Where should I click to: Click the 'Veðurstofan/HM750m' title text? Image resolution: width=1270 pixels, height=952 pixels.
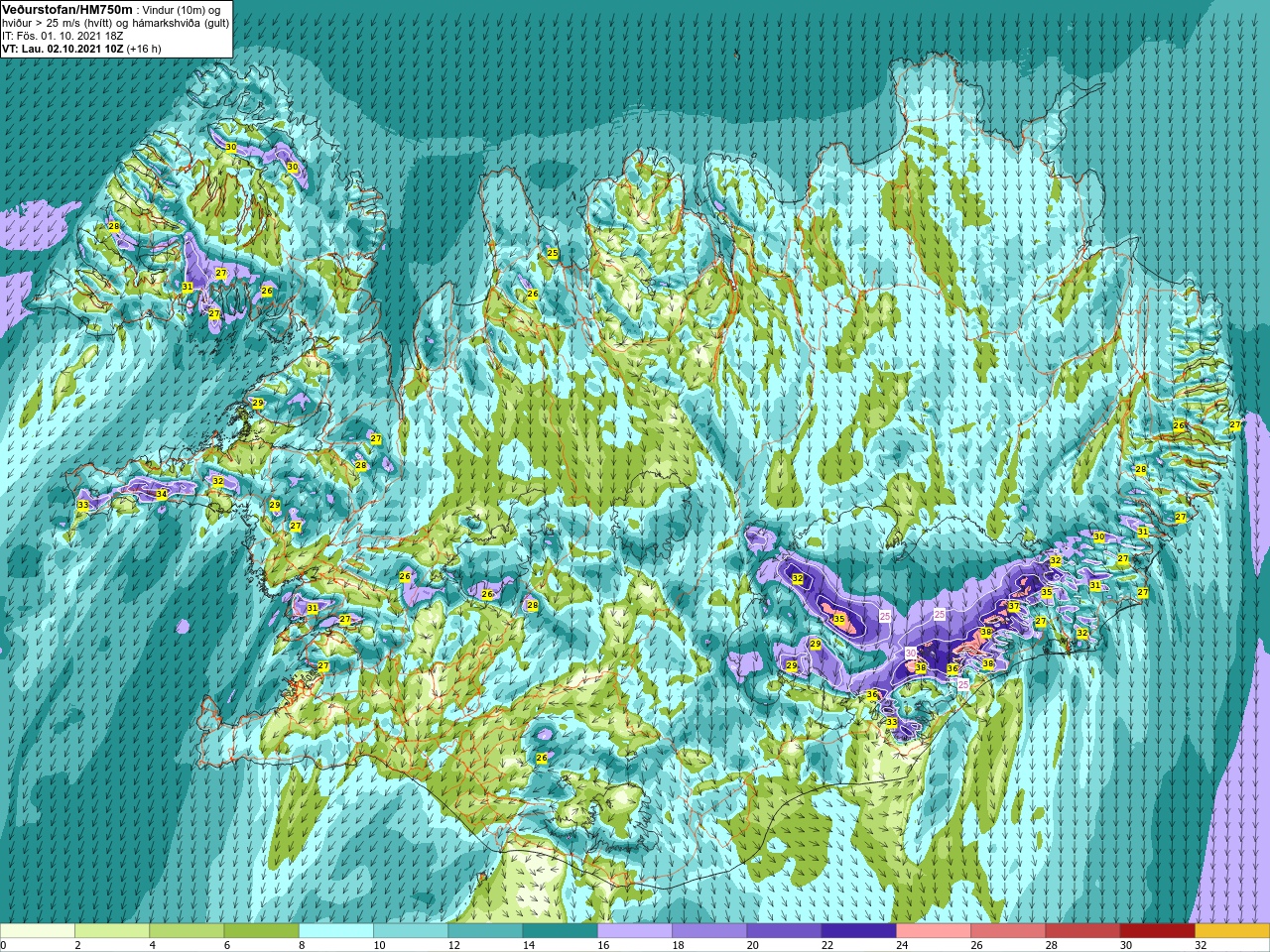click(66, 9)
